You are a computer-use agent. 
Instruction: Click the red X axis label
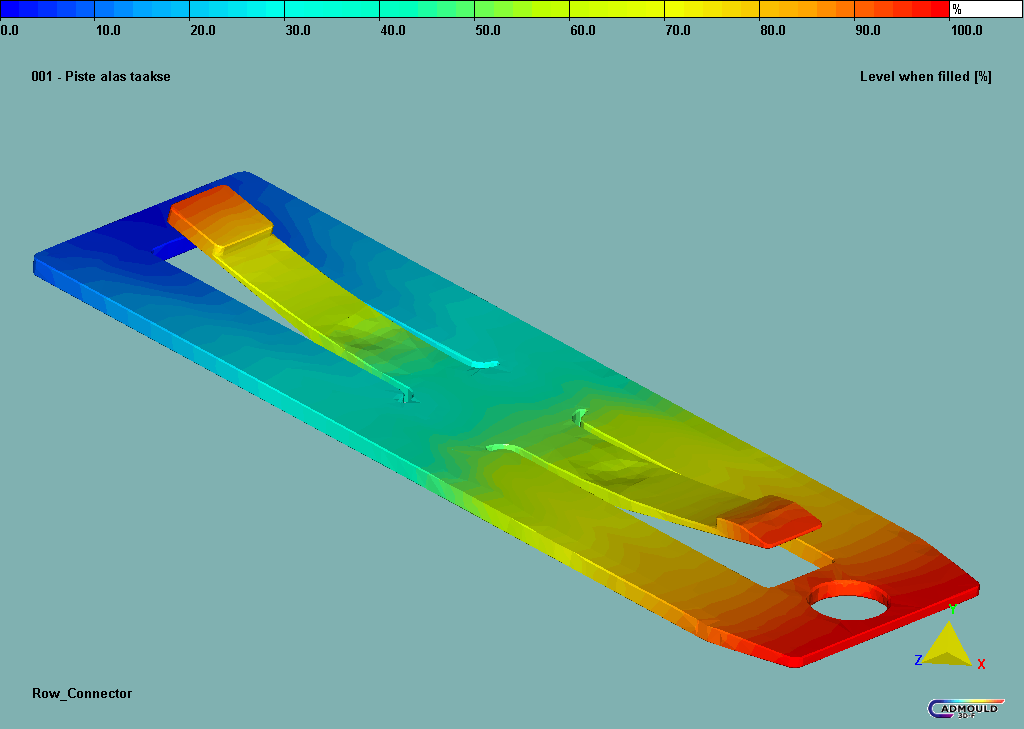(x=981, y=664)
